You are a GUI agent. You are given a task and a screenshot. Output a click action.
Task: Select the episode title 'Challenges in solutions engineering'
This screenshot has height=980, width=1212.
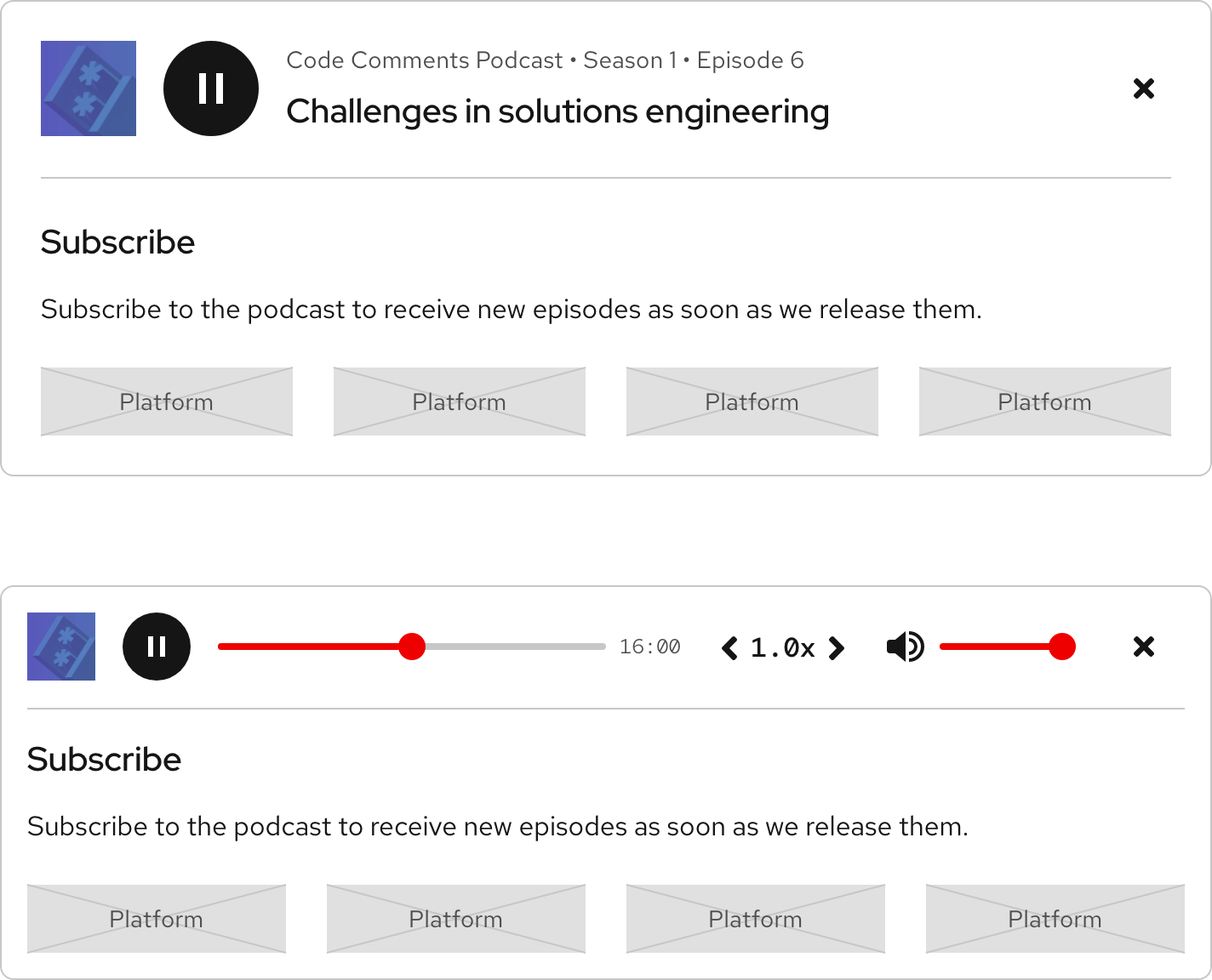pos(557,111)
